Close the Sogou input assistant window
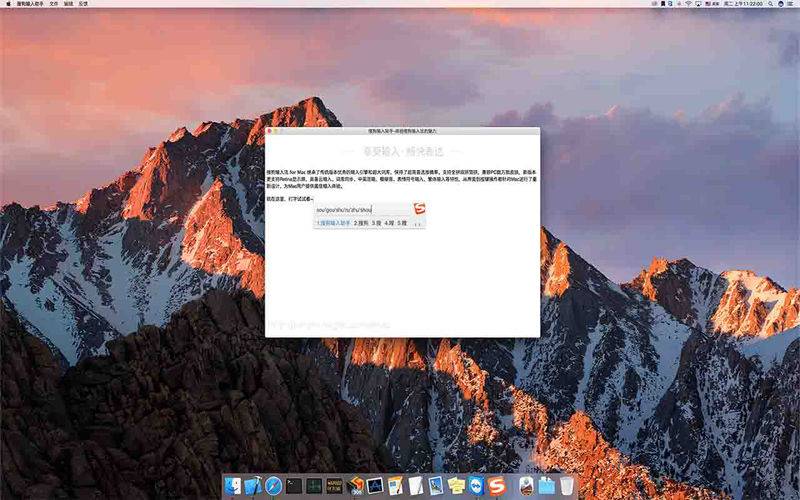Image resolution: width=800 pixels, height=500 pixels. pos(269,131)
